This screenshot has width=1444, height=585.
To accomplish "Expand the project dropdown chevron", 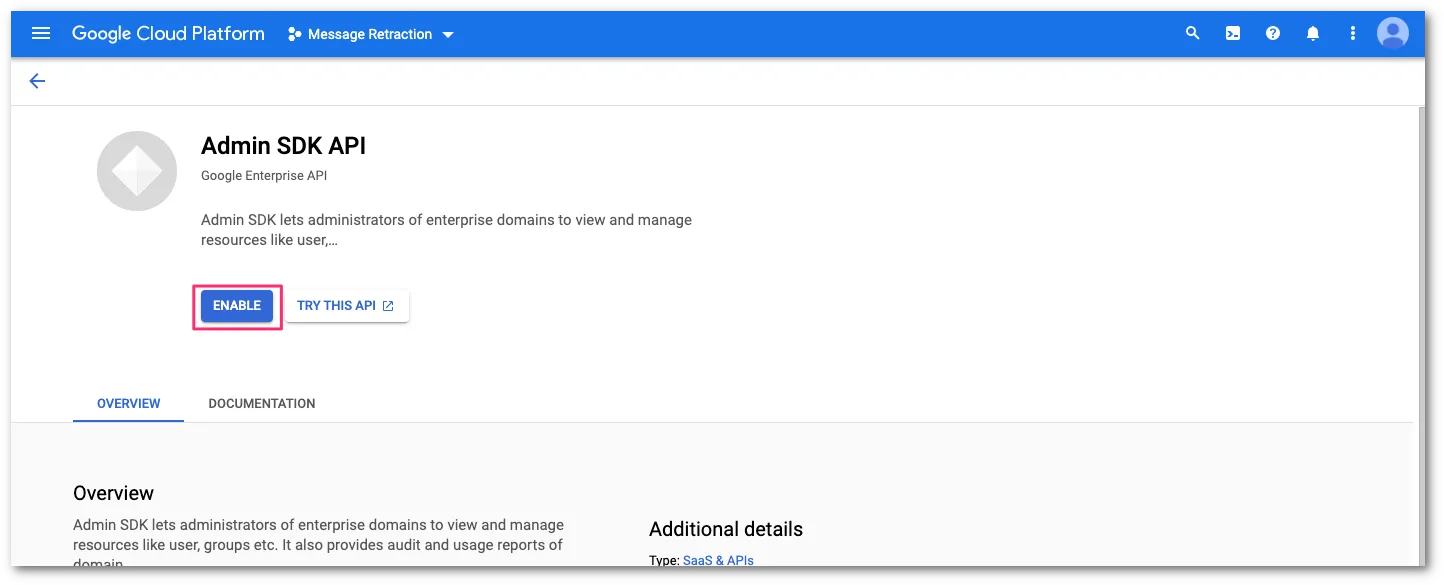I will [x=448, y=33].
